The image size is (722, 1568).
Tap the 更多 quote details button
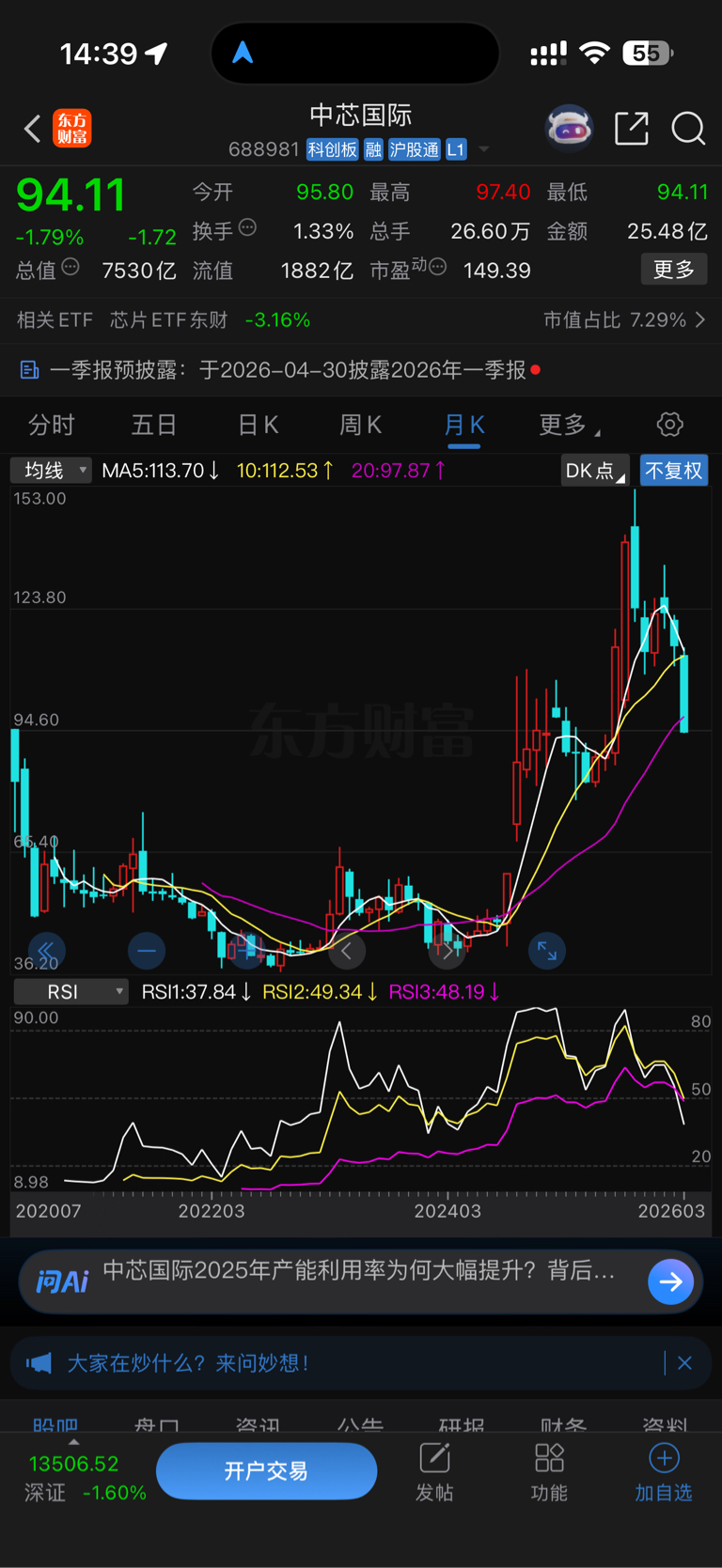[x=674, y=270]
